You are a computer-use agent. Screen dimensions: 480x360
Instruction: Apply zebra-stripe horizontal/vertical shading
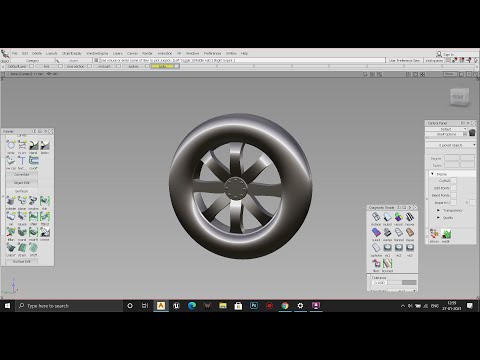(x=410, y=217)
